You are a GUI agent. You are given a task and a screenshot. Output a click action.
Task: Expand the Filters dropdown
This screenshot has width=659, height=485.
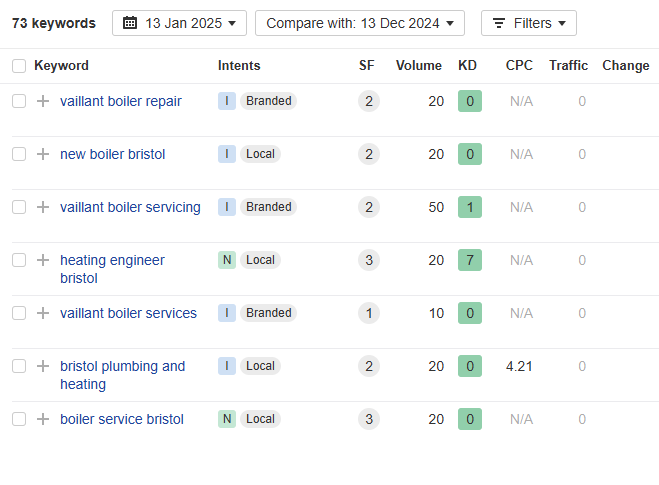528,23
